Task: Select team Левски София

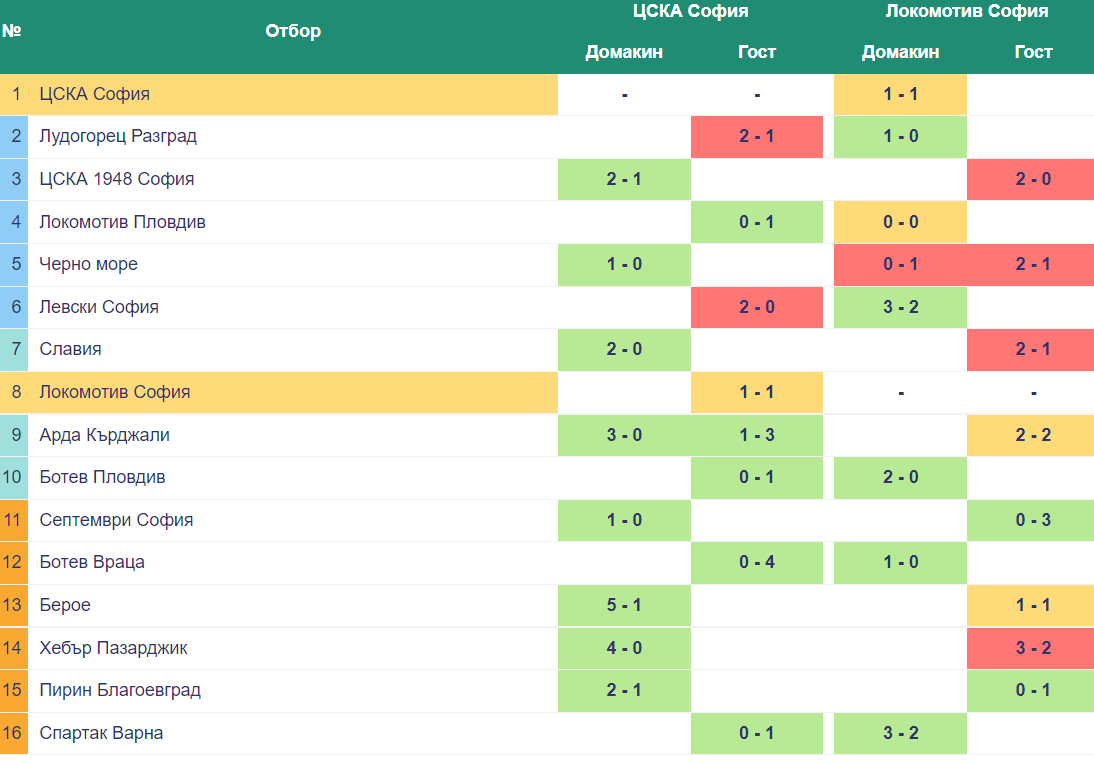Action: click(x=99, y=307)
